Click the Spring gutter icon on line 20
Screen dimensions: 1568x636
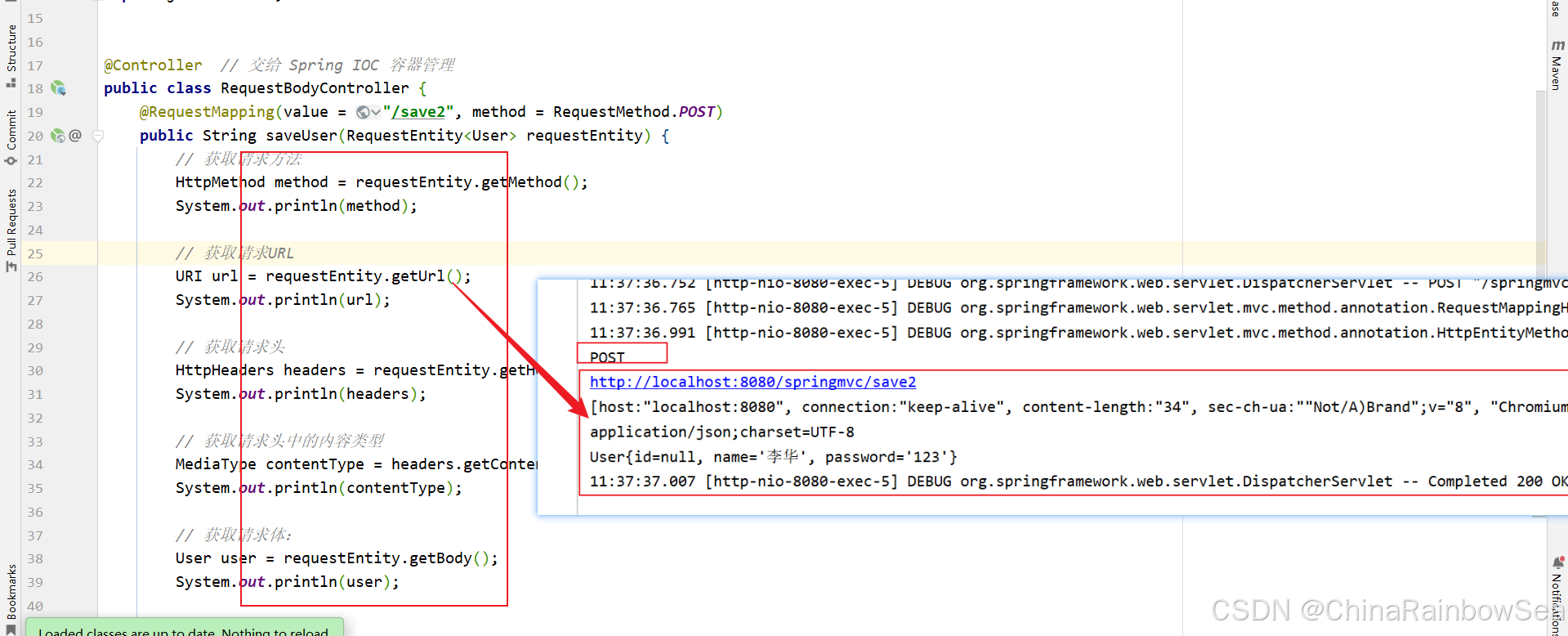(x=58, y=136)
